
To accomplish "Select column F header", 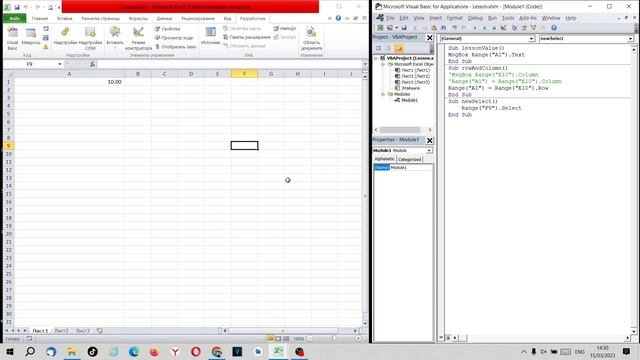I will point(244,74).
